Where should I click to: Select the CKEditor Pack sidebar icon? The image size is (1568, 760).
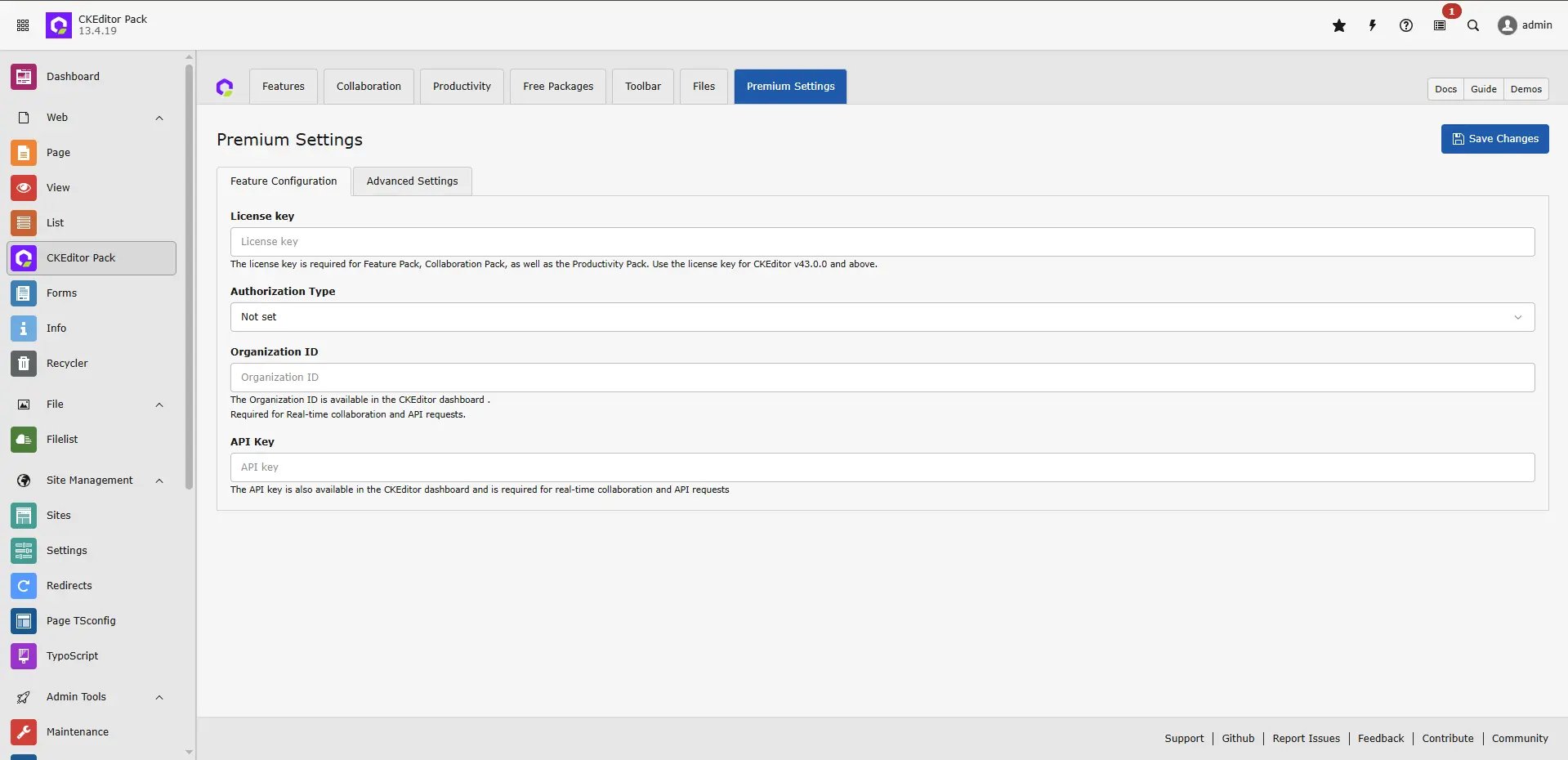pos(24,258)
